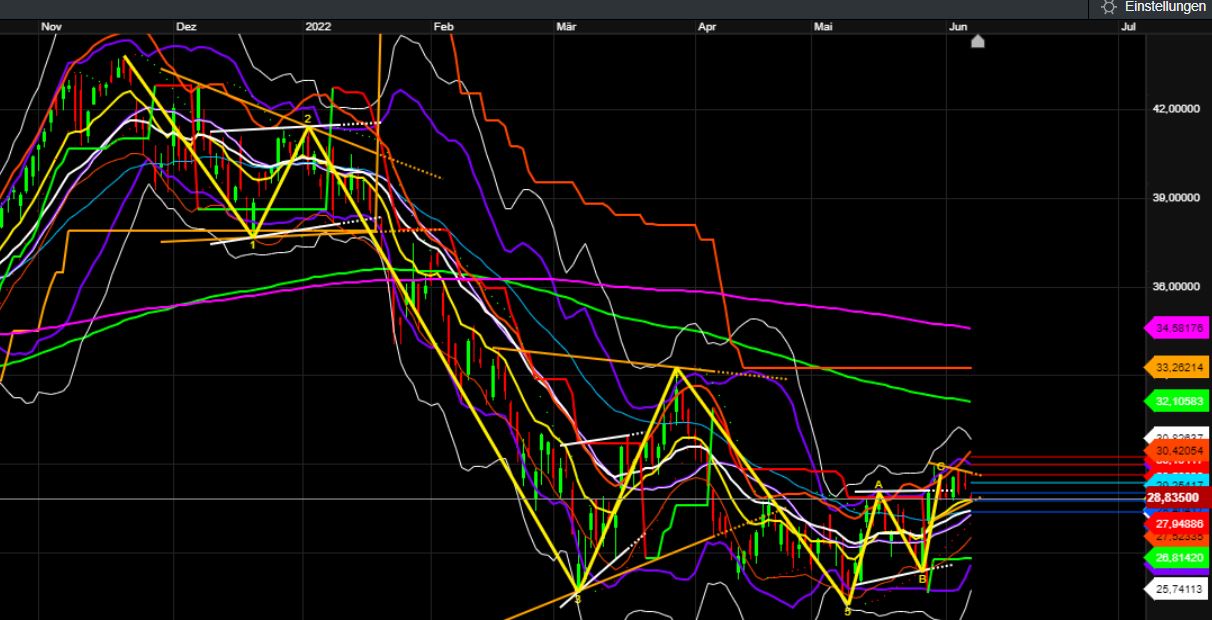This screenshot has width=1212, height=620.
Task: Click the 39,00000 price axis label
Action: pos(1174,197)
